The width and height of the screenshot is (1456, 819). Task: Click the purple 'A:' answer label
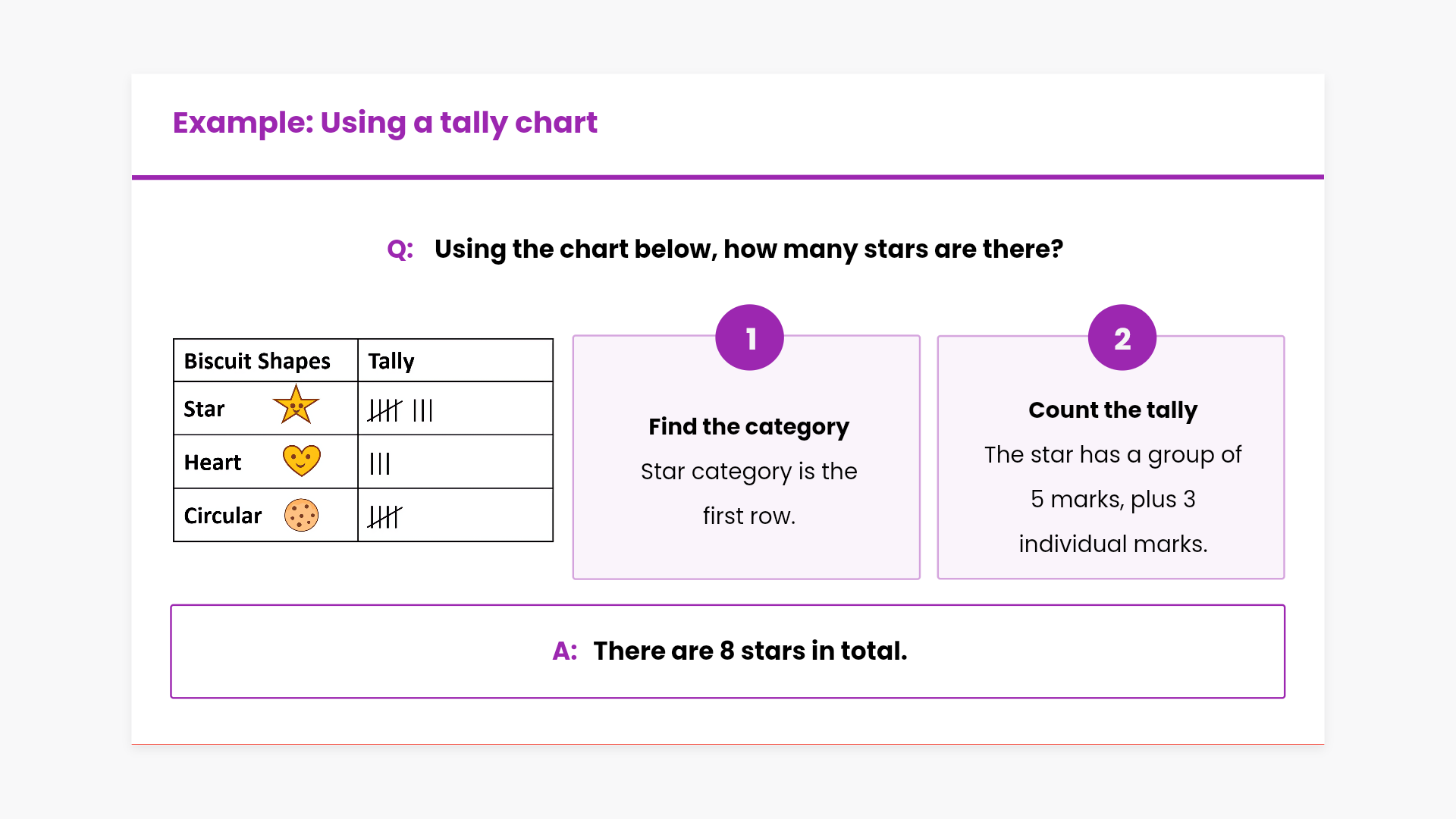point(564,651)
